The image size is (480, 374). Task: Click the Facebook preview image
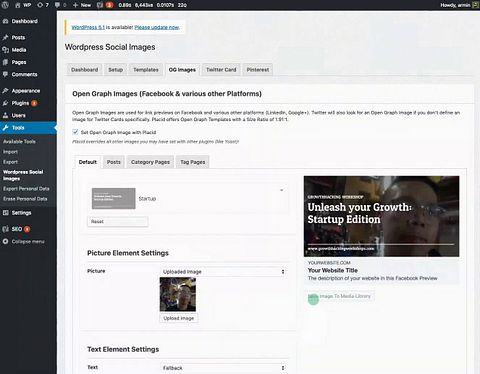coord(381,216)
